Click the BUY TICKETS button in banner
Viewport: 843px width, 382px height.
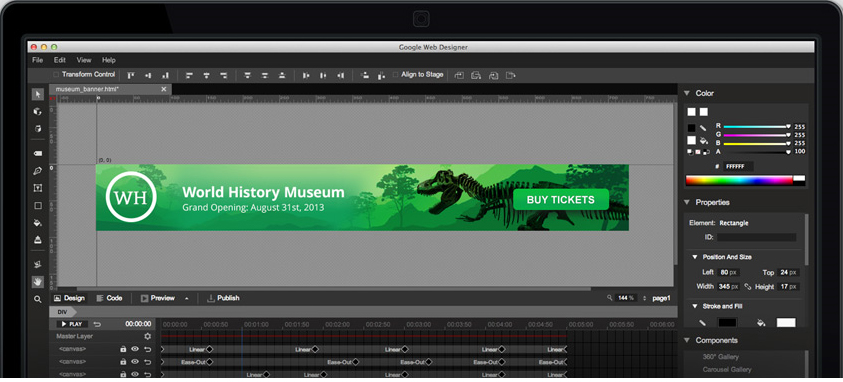coord(561,200)
